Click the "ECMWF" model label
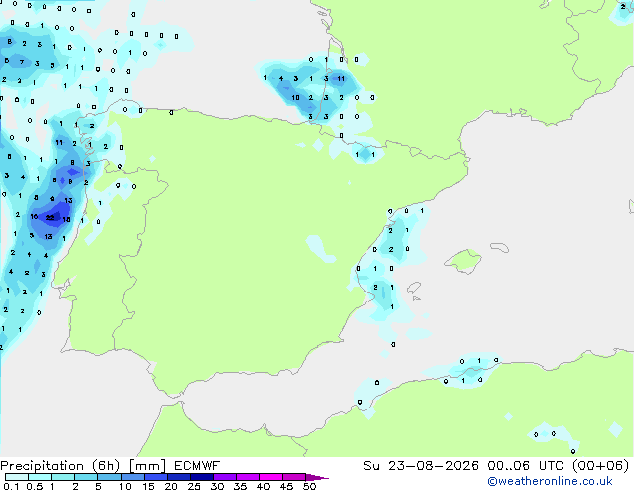This screenshot has height=490, width=634. pos(197,466)
